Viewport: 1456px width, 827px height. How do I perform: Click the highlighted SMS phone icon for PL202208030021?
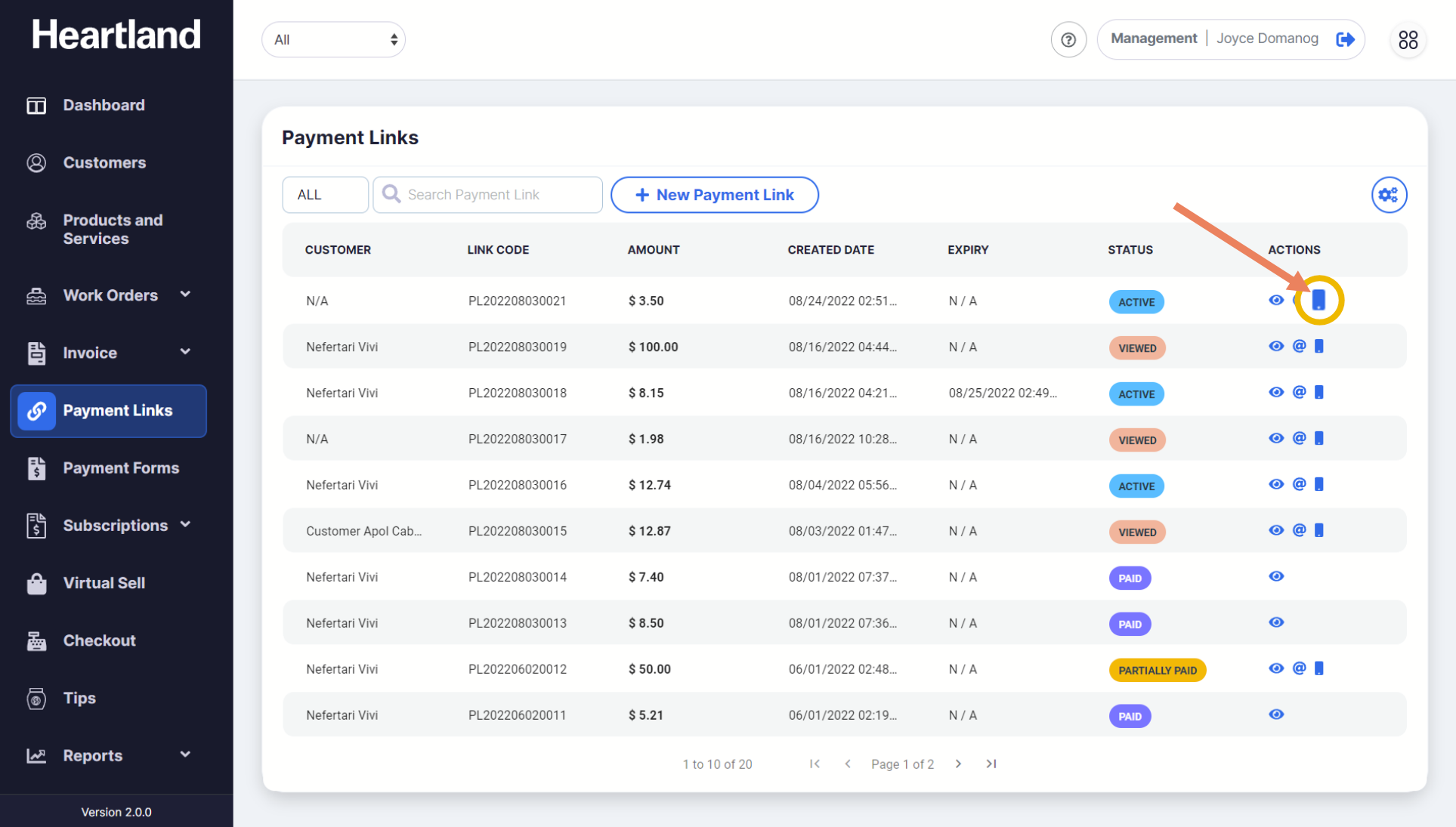pos(1318,300)
